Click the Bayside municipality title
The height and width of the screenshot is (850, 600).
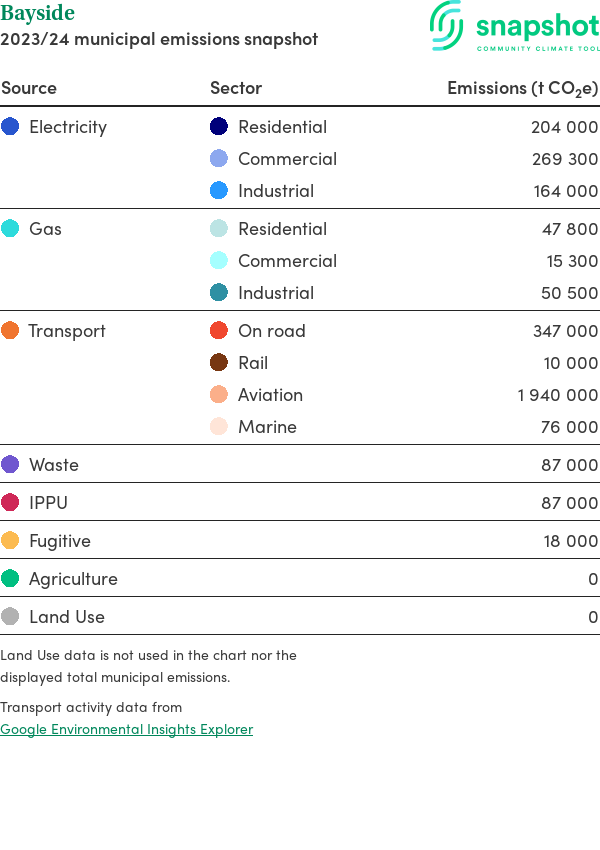pyautogui.click(x=37, y=14)
